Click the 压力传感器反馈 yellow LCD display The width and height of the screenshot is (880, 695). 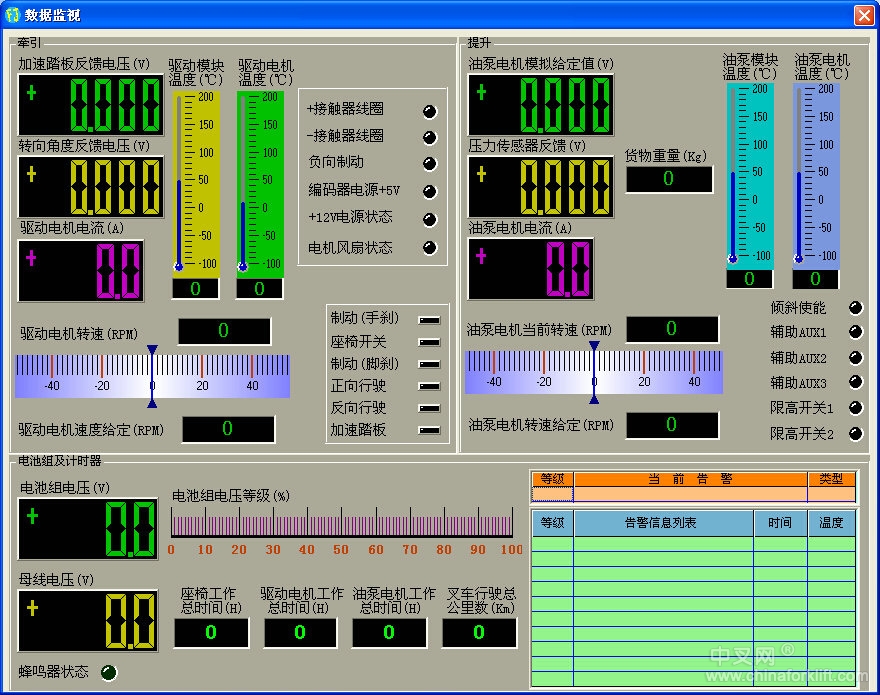(540, 187)
